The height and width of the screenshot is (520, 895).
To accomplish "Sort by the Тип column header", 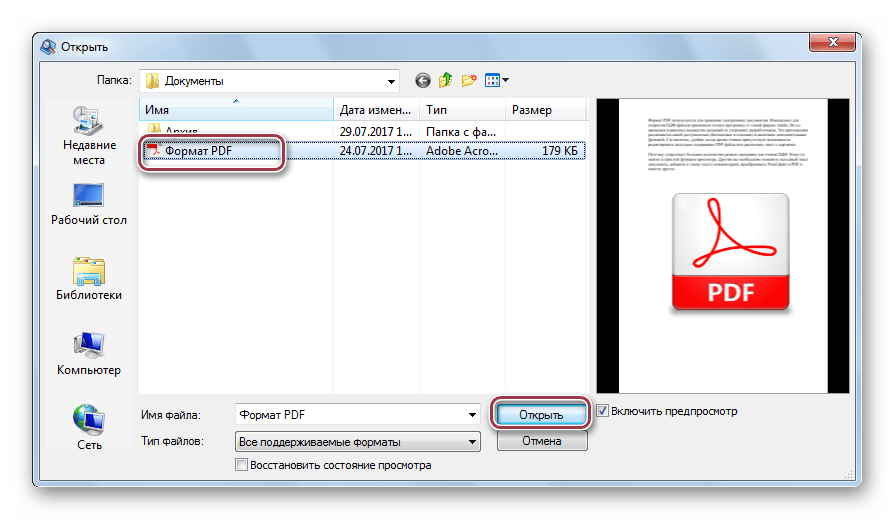I will point(463,110).
